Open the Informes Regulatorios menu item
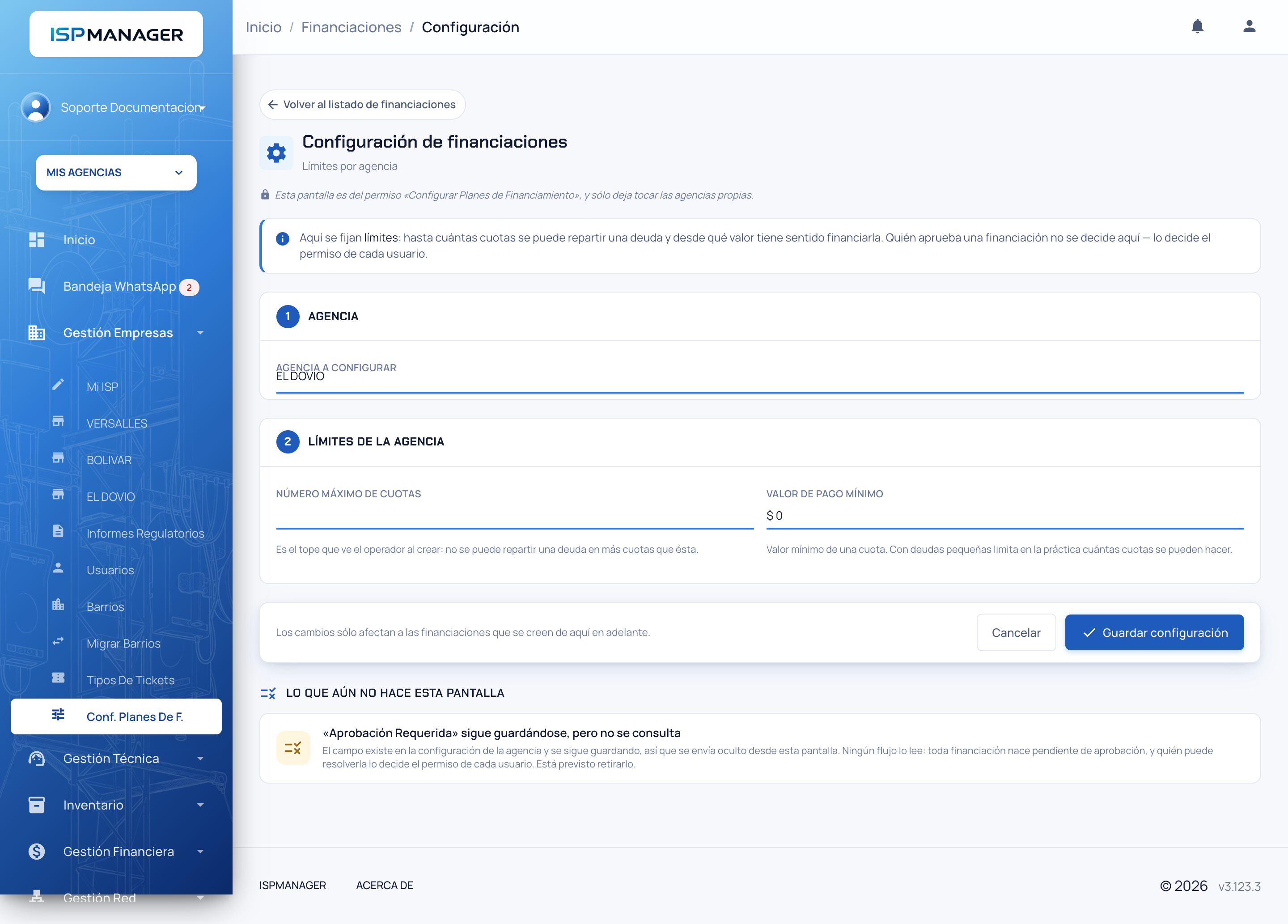This screenshot has width=1288, height=924. click(116, 534)
